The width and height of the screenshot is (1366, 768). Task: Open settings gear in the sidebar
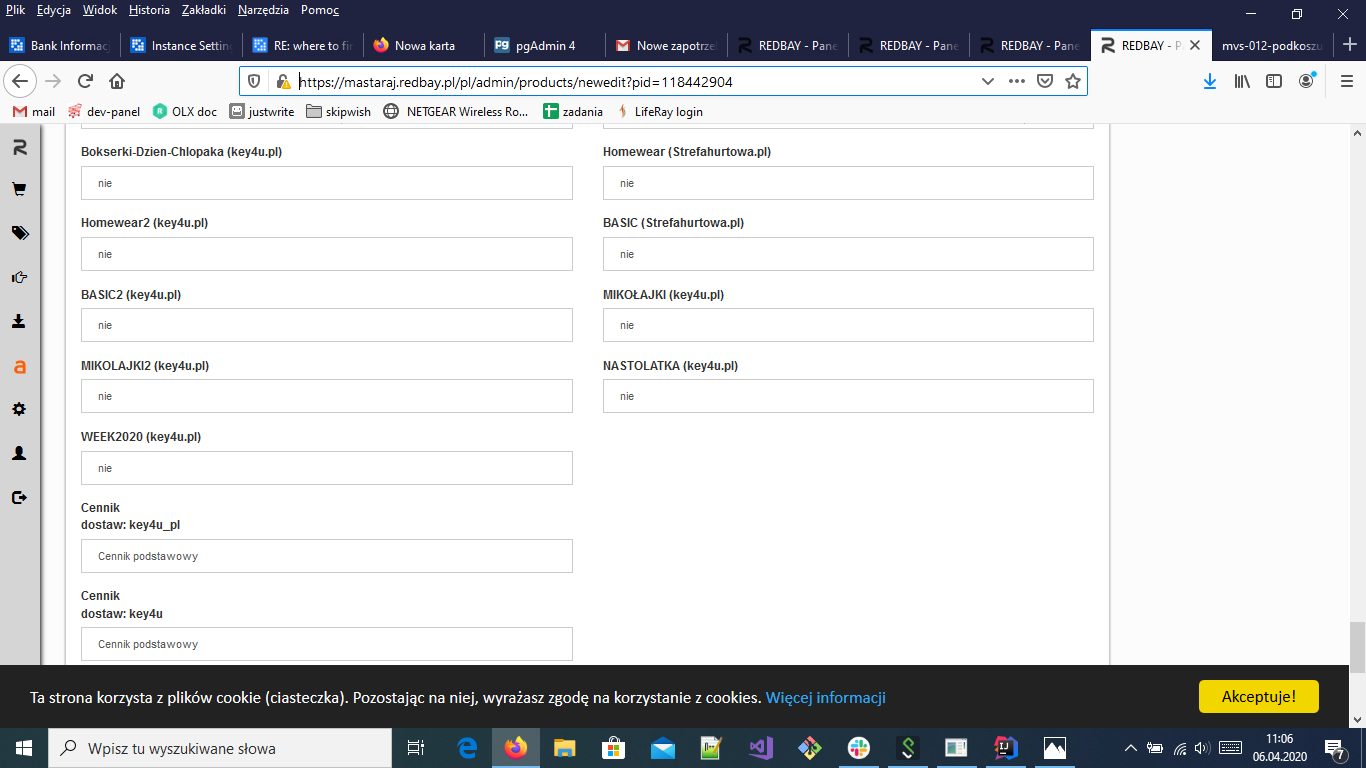pos(19,409)
